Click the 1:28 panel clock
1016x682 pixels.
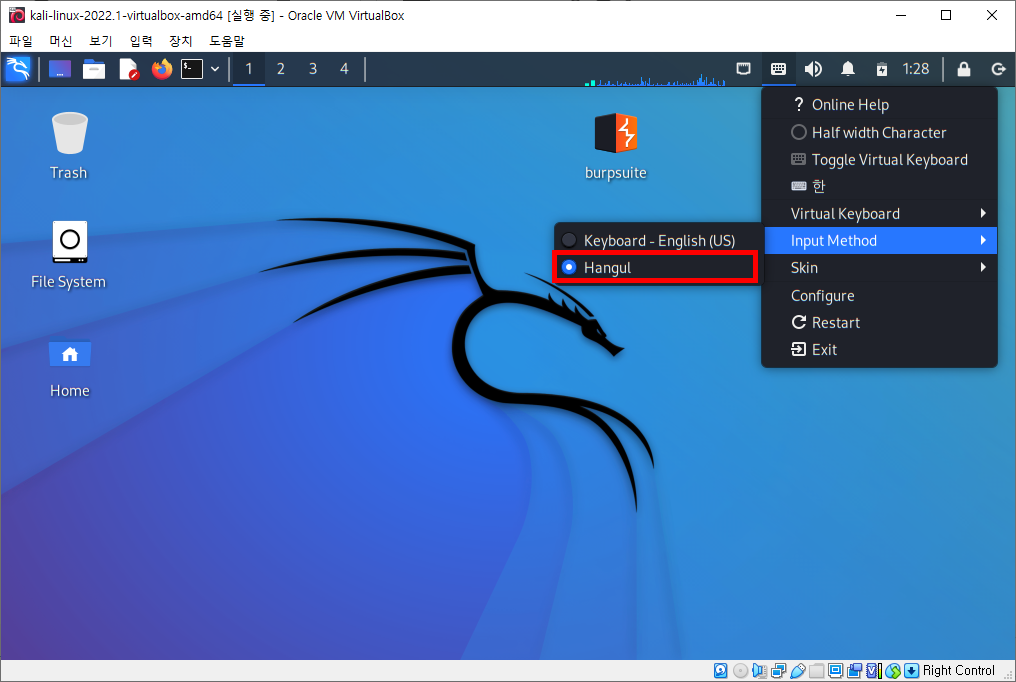[916, 69]
